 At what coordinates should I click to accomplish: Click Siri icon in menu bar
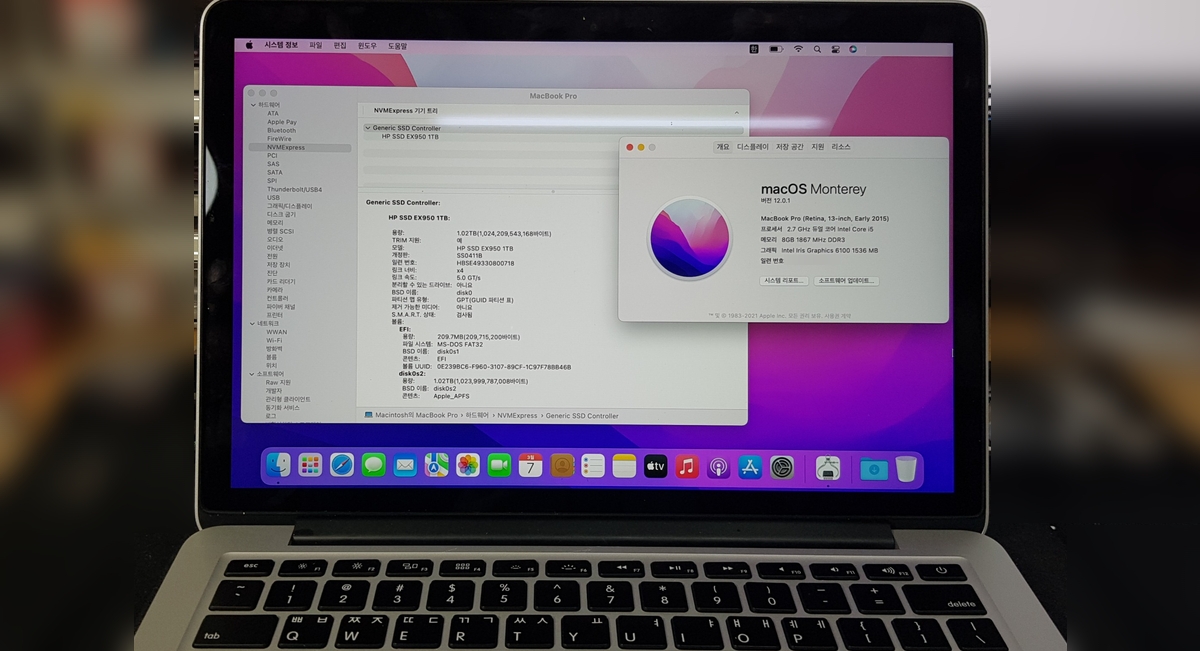pos(853,48)
